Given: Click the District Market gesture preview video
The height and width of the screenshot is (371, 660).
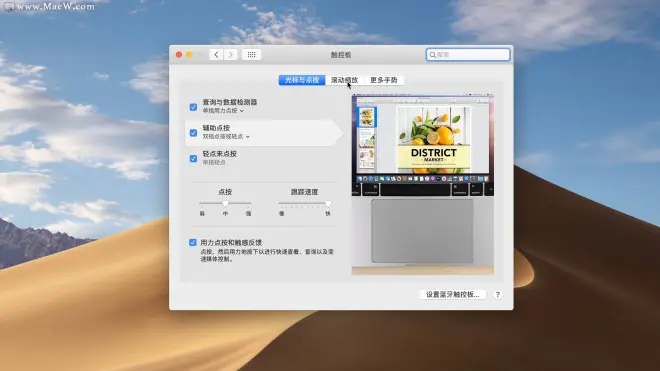Looking at the screenshot, I should tap(423, 184).
